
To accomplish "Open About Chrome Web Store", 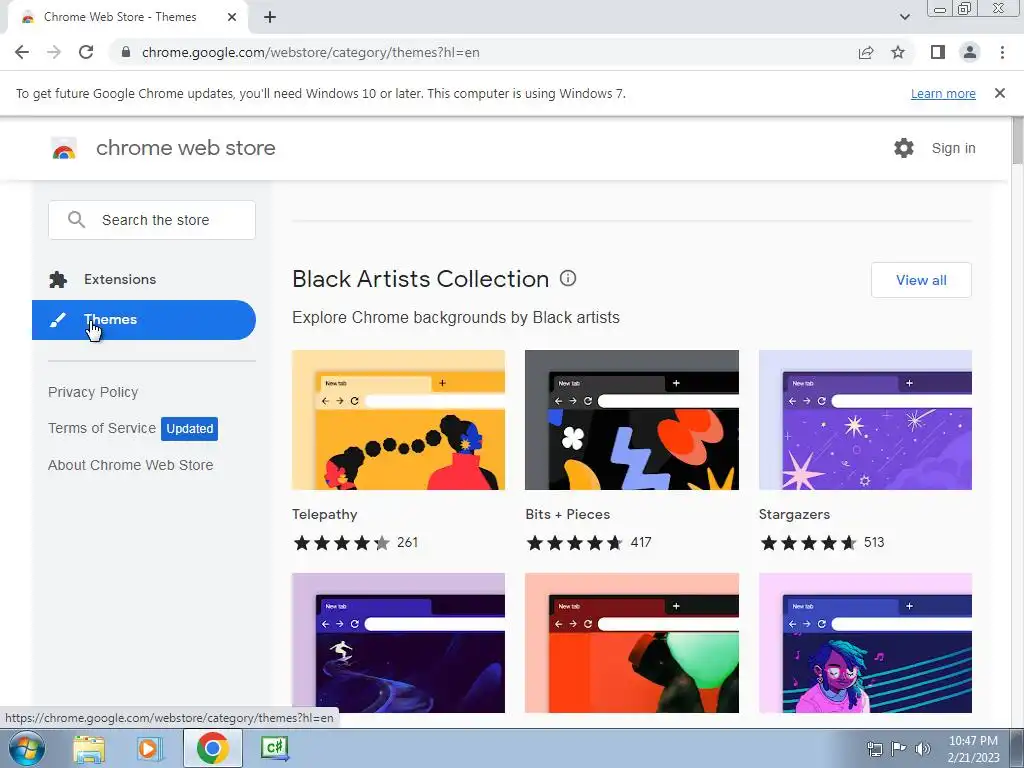I will (131, 465).
